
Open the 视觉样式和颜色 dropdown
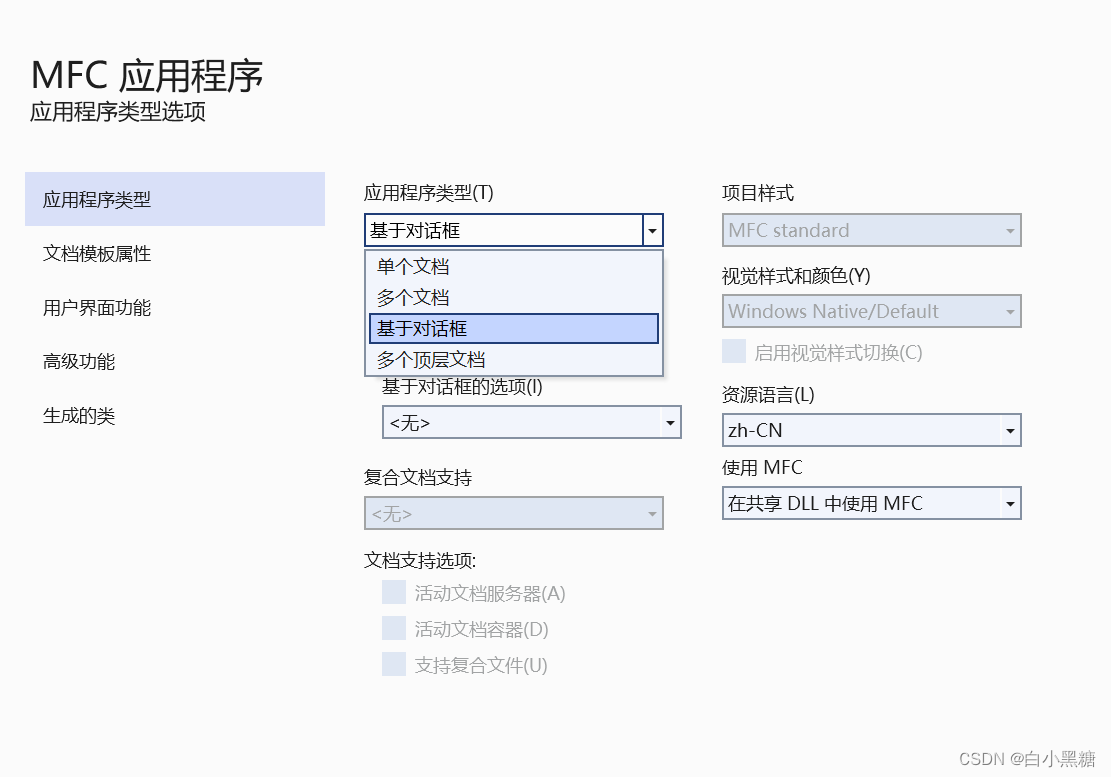click(1008, 311)
